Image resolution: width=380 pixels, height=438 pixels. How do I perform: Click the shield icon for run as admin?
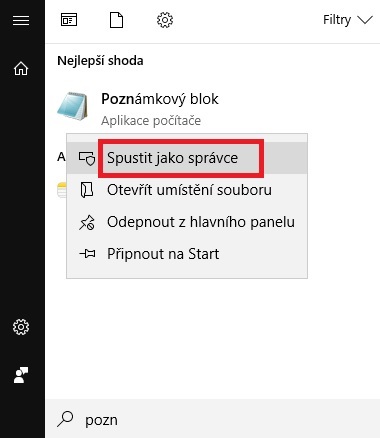click(x=87, y=158)
